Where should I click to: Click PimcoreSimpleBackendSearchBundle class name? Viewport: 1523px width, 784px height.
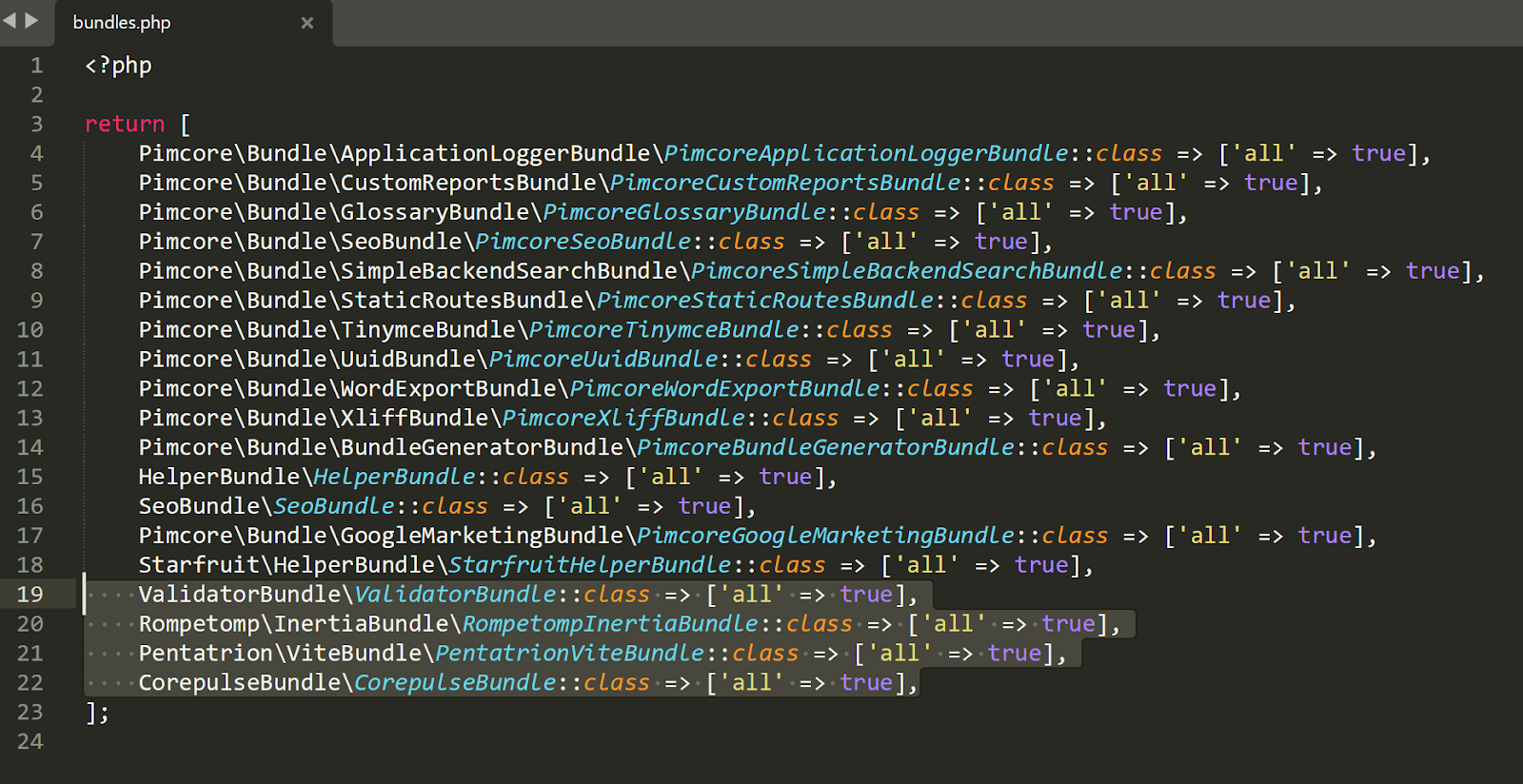[907, 272]
